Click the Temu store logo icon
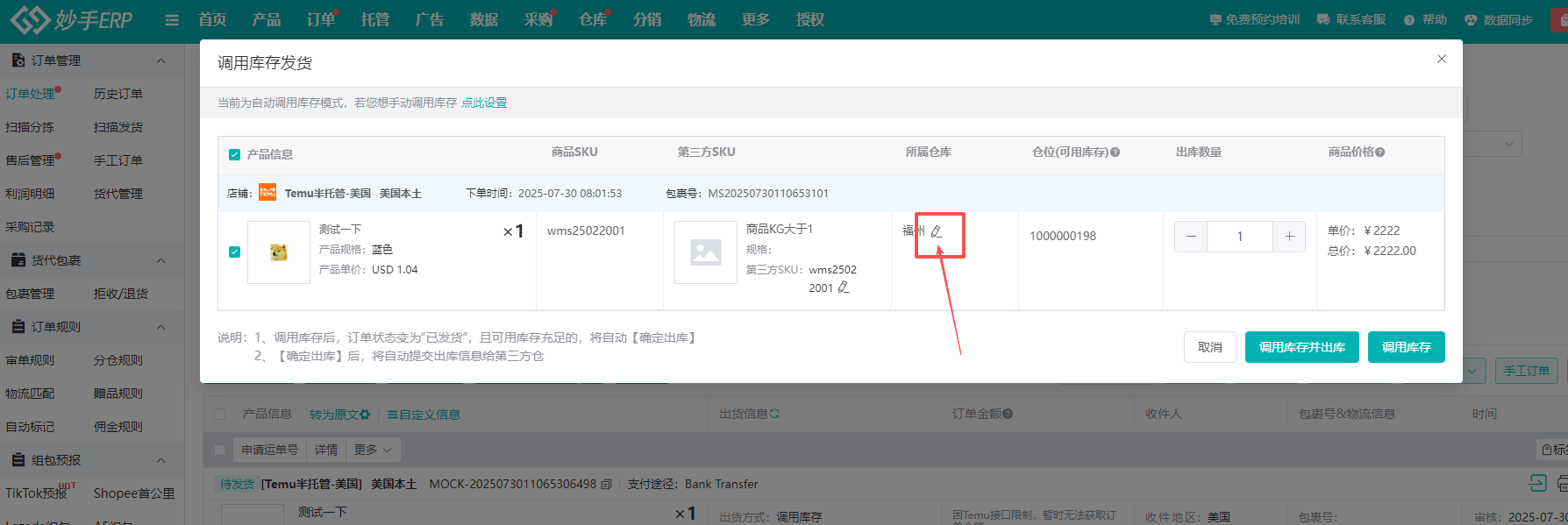The image size is (1568, 525). 267,193
